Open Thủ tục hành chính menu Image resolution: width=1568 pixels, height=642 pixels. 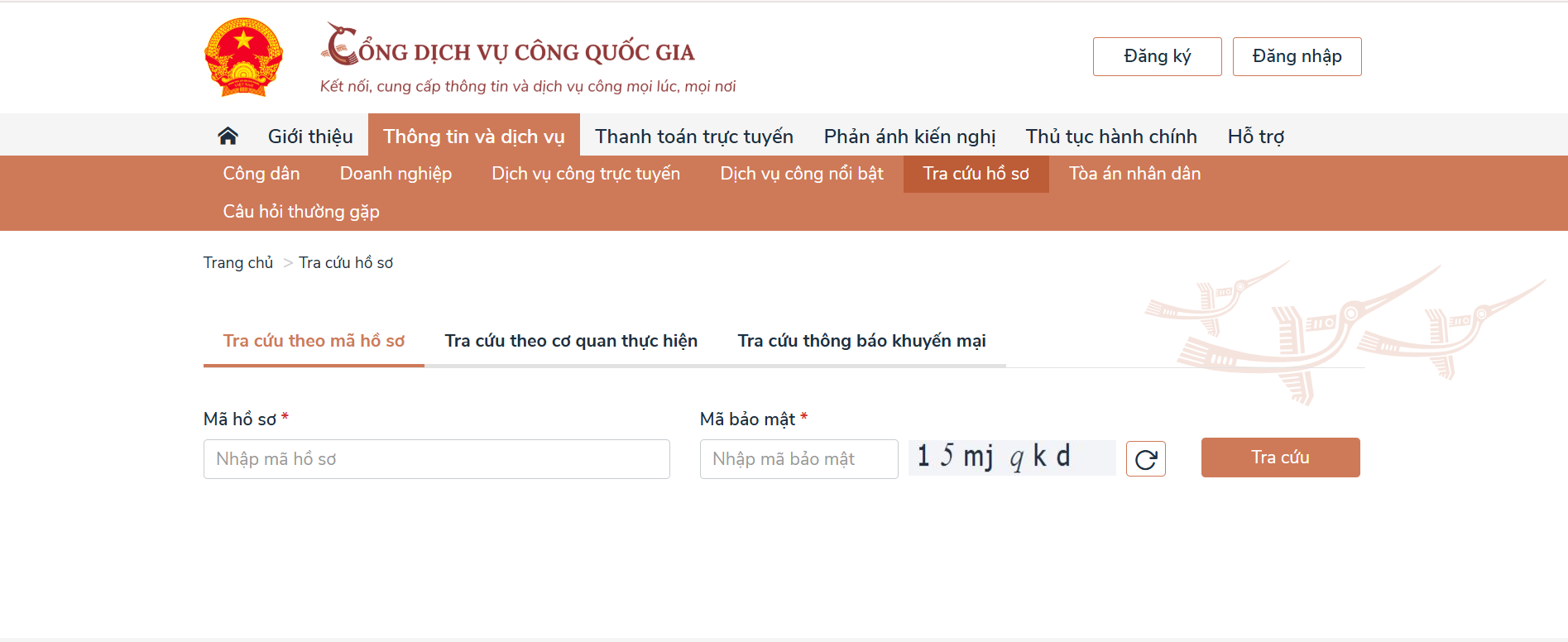(1111, 136)
